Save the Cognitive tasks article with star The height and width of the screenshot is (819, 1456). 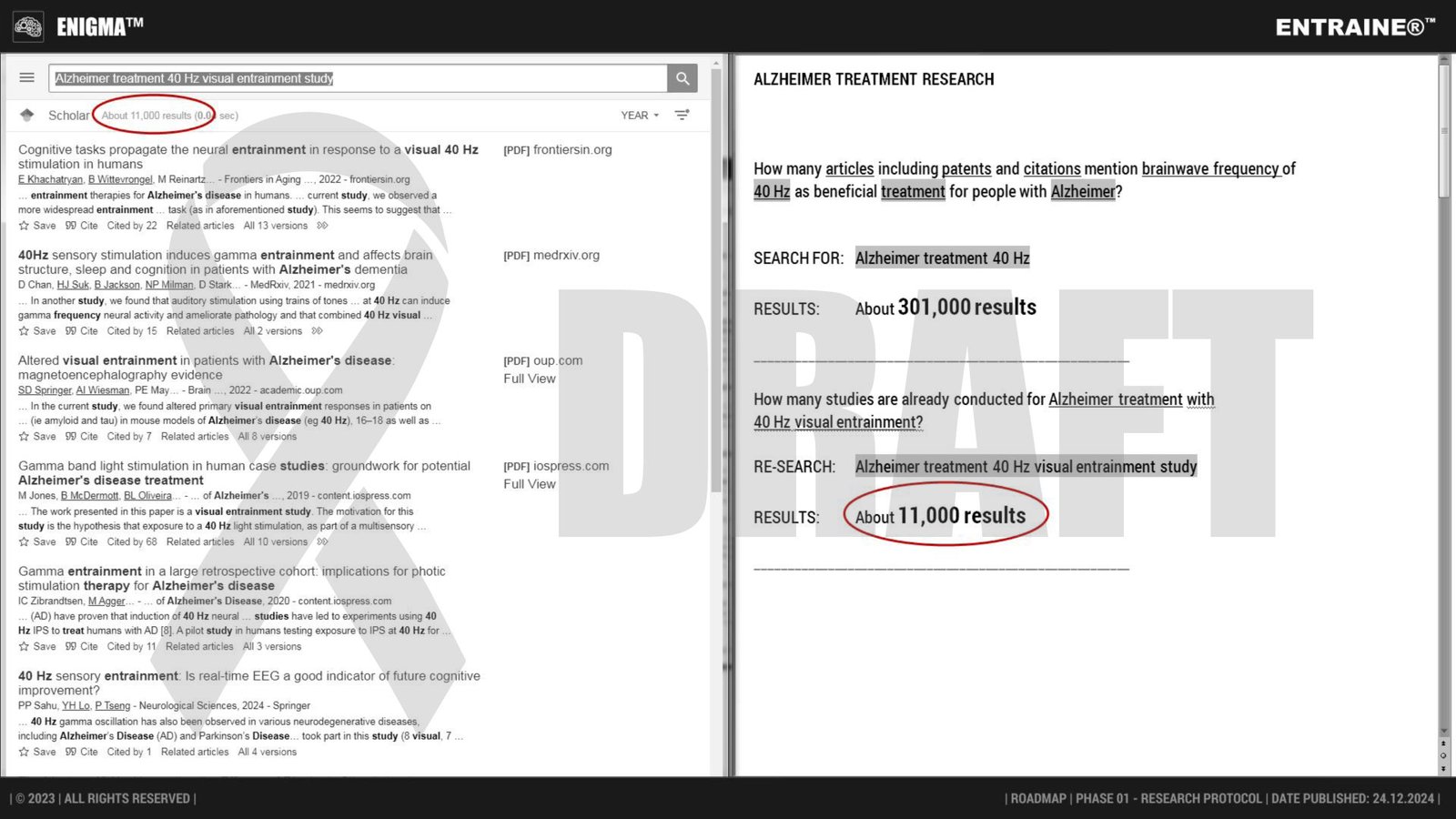click(37, 226)
